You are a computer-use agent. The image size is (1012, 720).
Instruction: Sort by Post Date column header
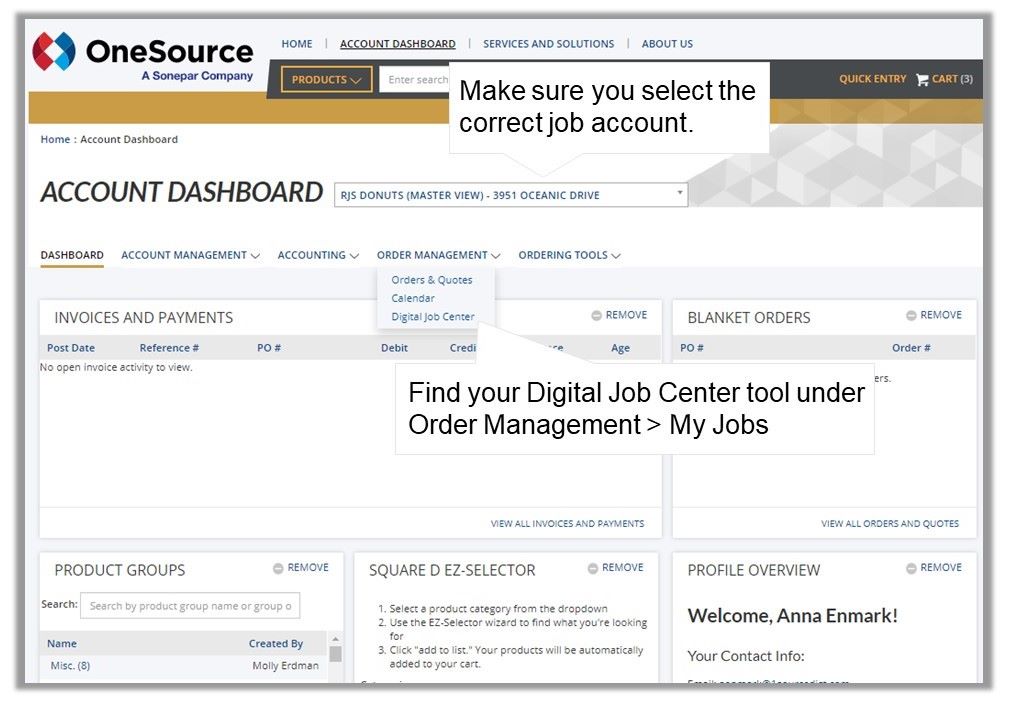pos(70,348)
